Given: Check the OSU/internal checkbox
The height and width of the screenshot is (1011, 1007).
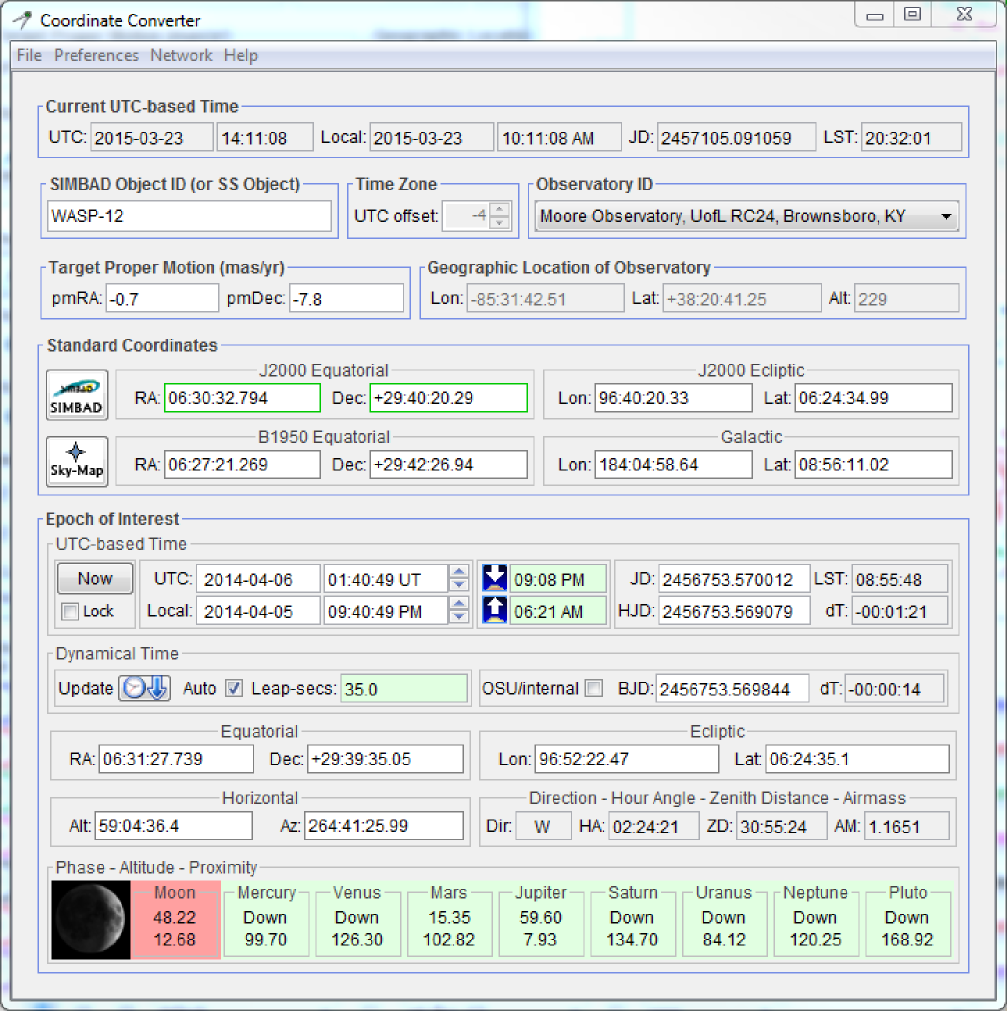Looking at the screenshot, I should pos(594,688).
